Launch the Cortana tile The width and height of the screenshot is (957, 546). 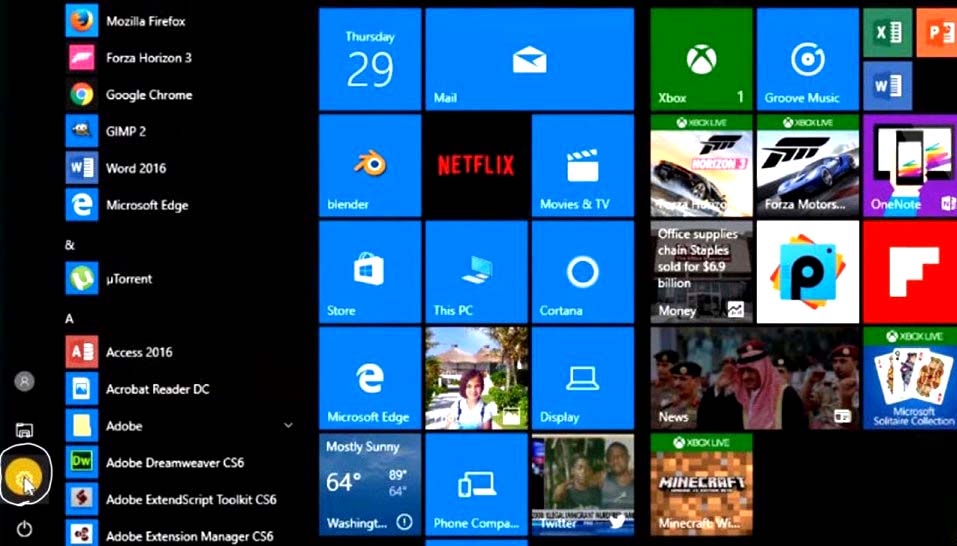(583, 272)
